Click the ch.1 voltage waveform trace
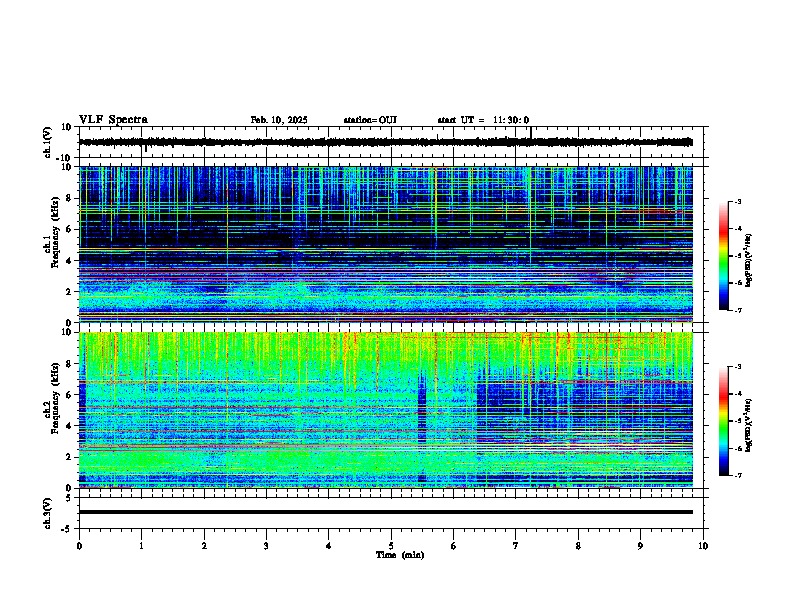This screenshot has height=612, width=792. click(385, 142)
